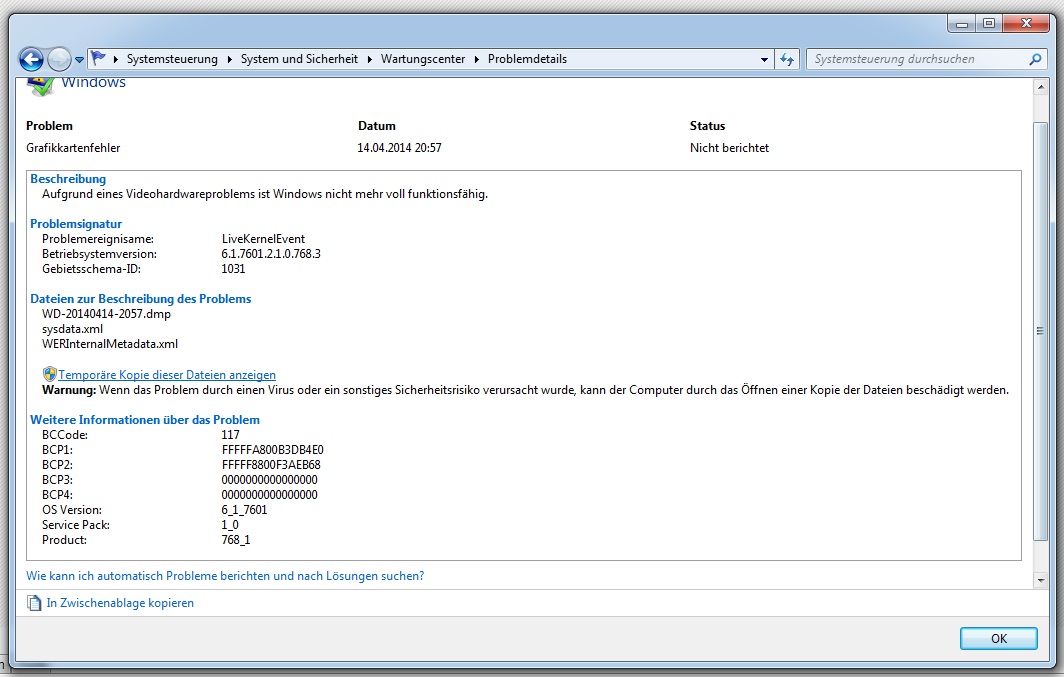
Task: Click the Gebietsschema-ID value 1031
Action: (x=233, y=269)
